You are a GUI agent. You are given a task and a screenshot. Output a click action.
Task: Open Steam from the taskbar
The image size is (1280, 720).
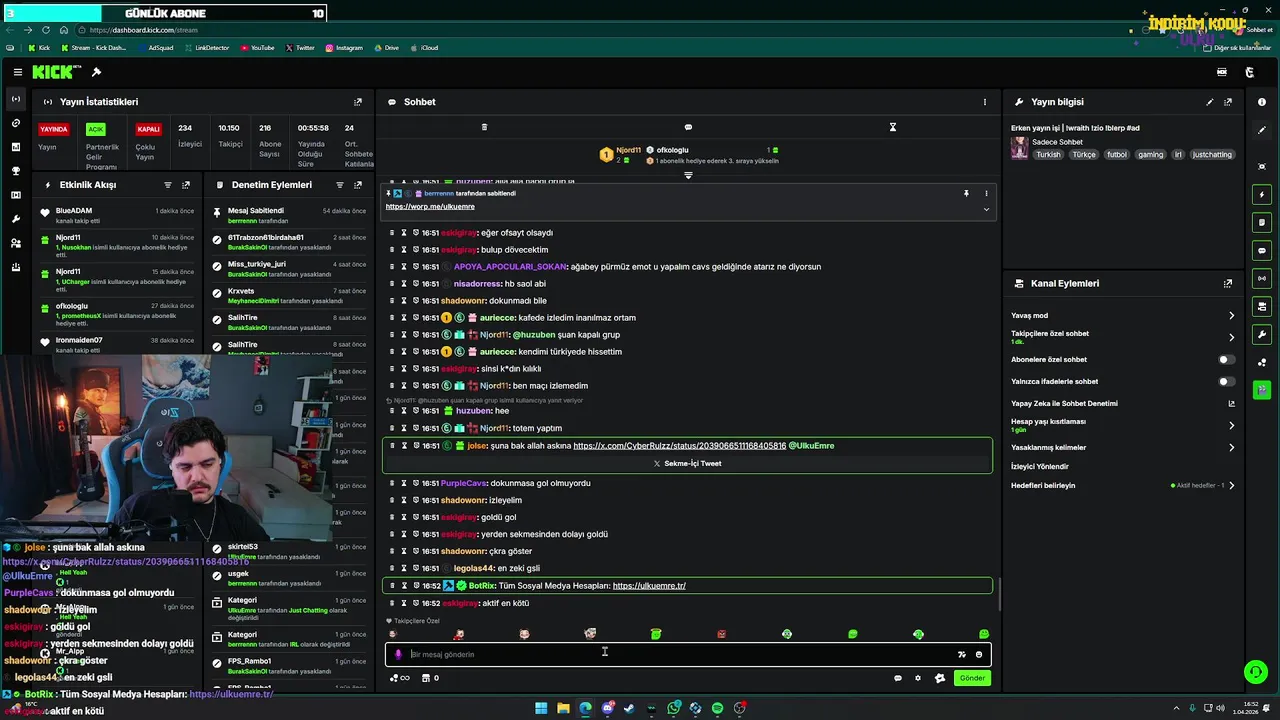pos(629,708)
